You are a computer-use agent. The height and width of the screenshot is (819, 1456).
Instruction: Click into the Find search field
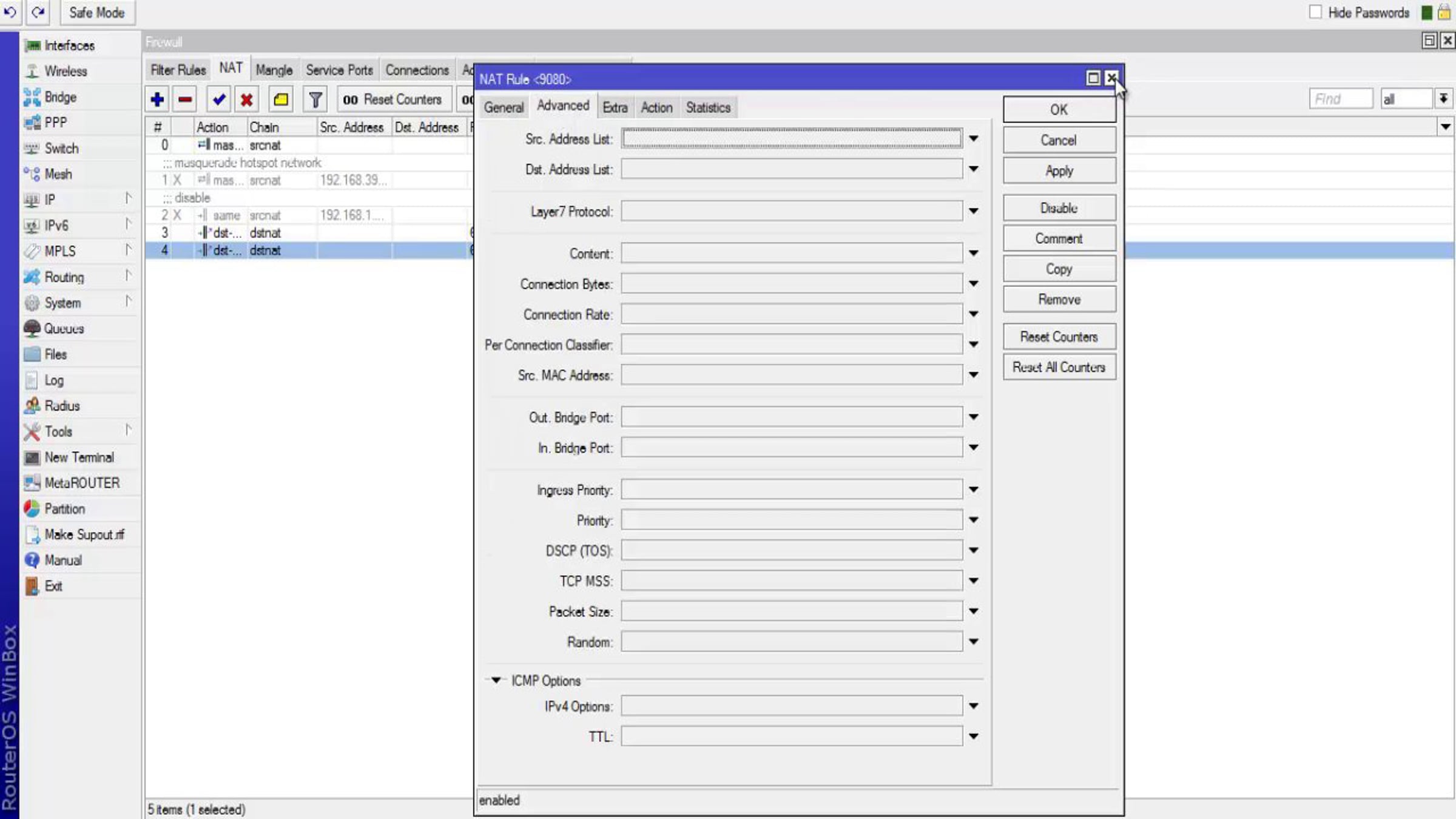[x=1340, y=99]
